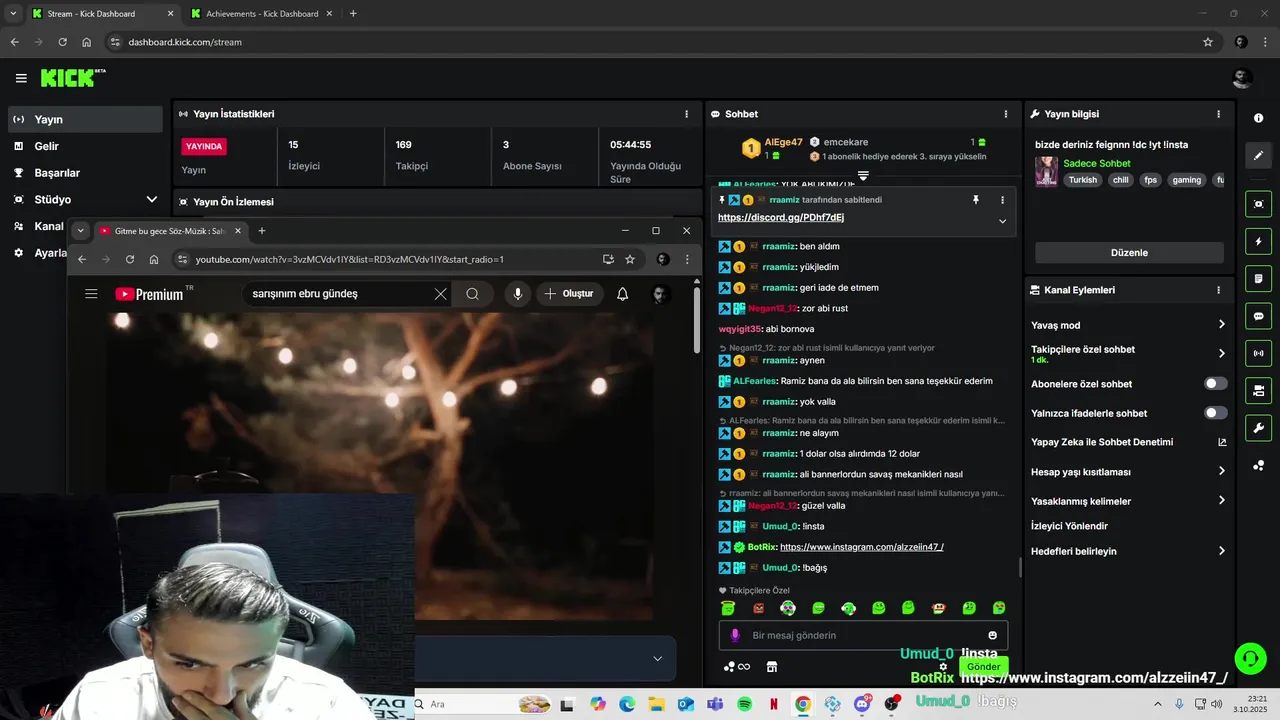Viewport: 1280px width, 720px height.
Task: Click the Düzenle button
Action: click(x=1129, y=253)
